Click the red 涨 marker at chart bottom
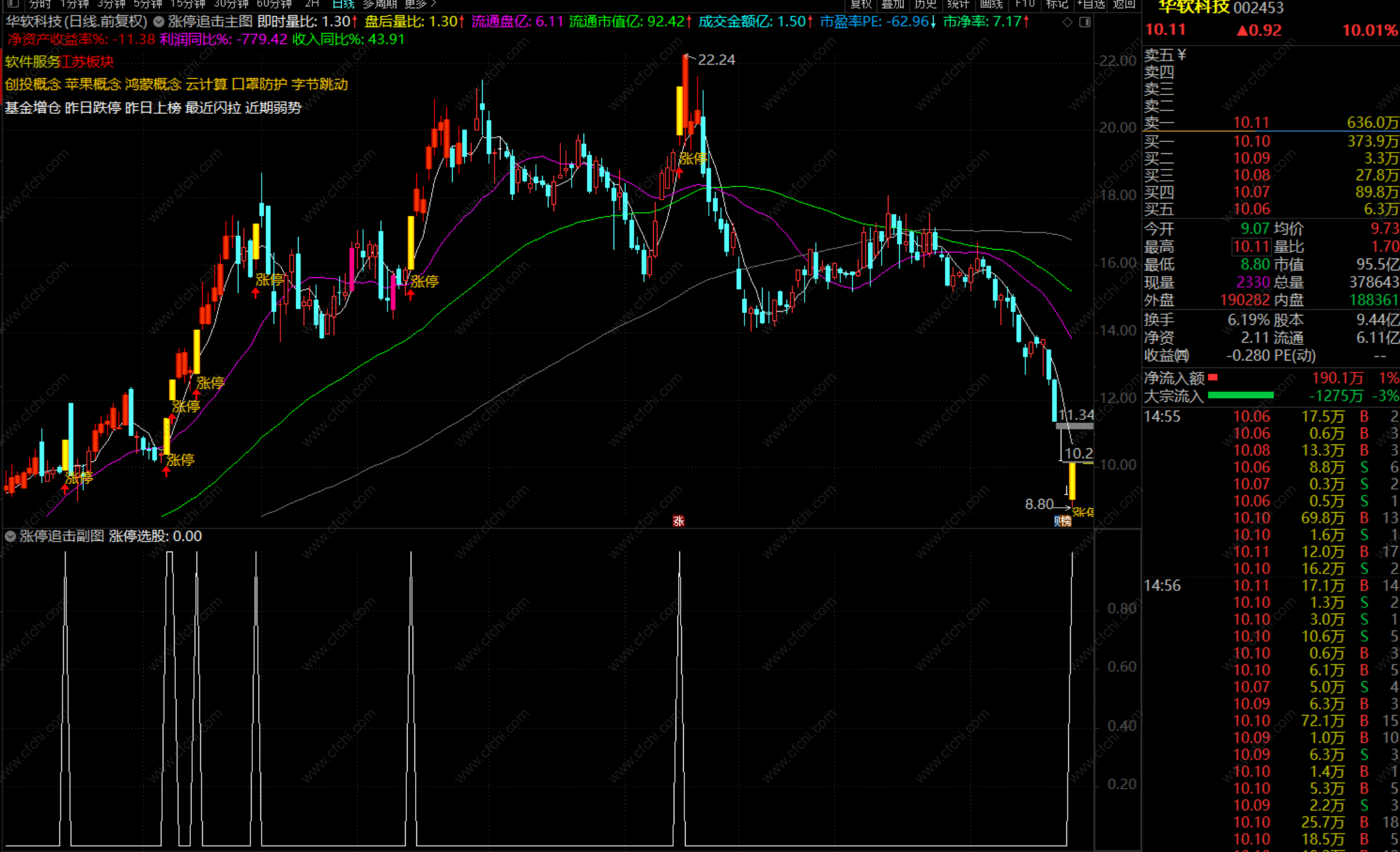This screenshot has width=1400, height=852. click(678, 521)
